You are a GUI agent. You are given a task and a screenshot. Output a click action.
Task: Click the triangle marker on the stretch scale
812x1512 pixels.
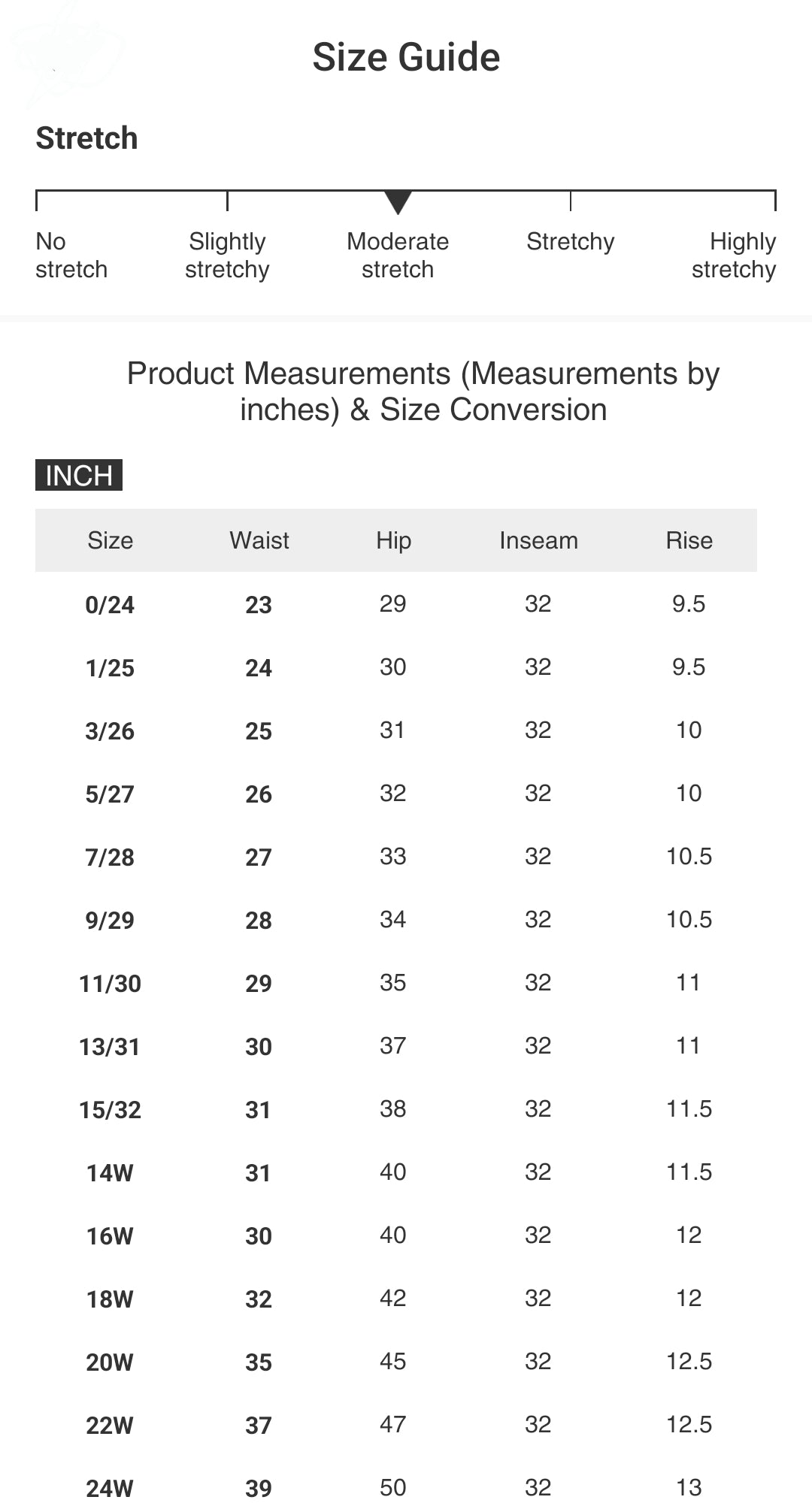(x=398, y=201)
